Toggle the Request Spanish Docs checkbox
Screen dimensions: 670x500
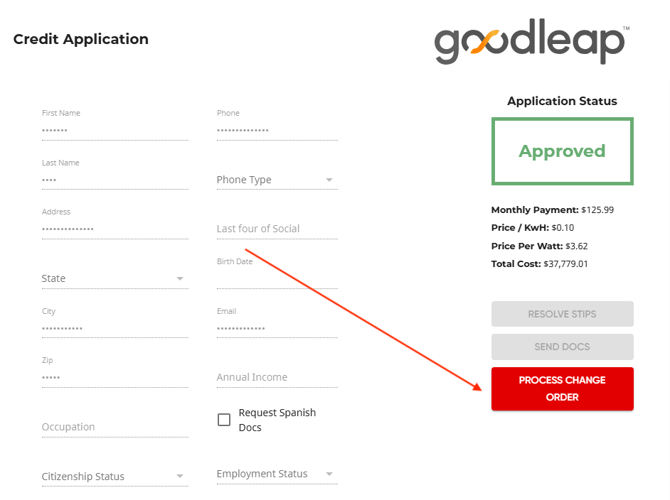(224, 420)
